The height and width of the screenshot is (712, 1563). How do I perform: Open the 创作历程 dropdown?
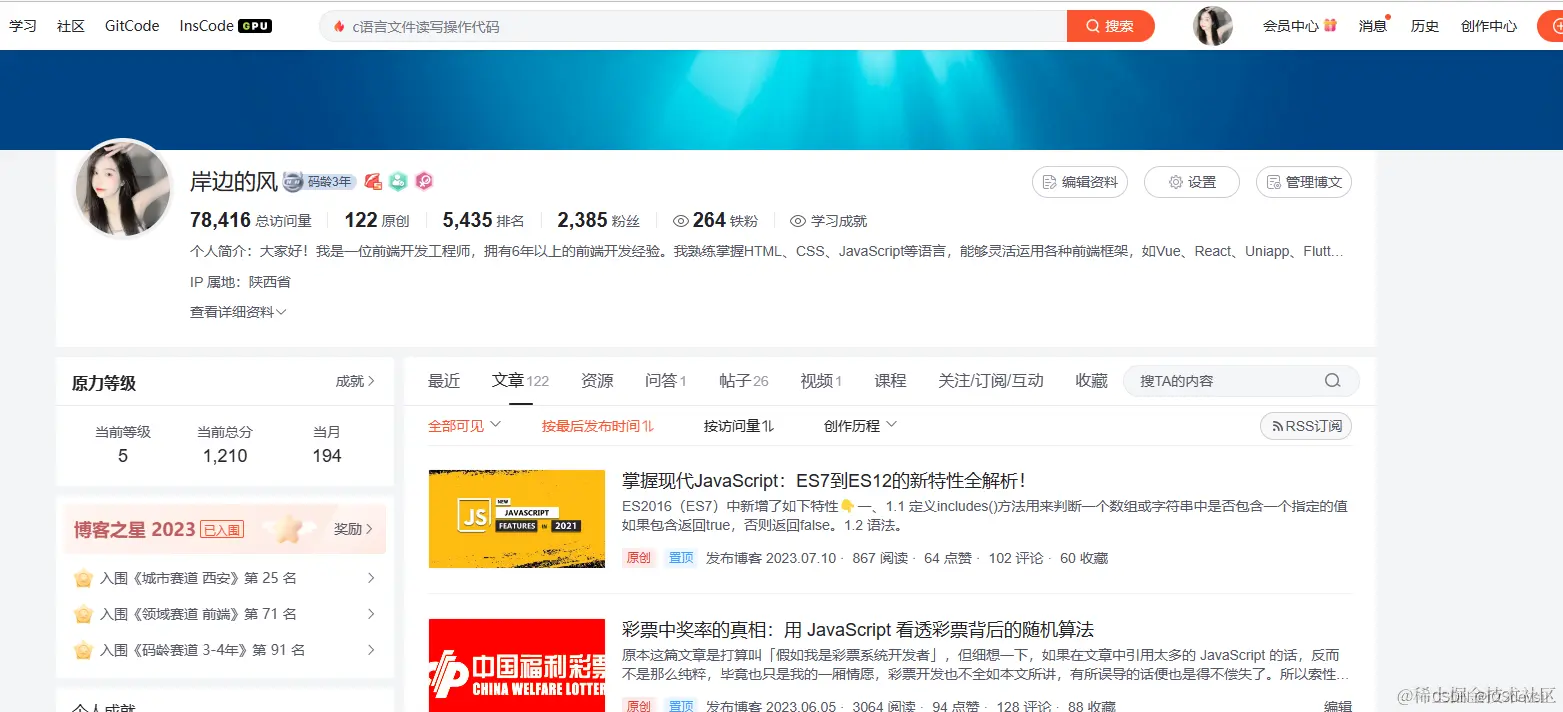858,425
